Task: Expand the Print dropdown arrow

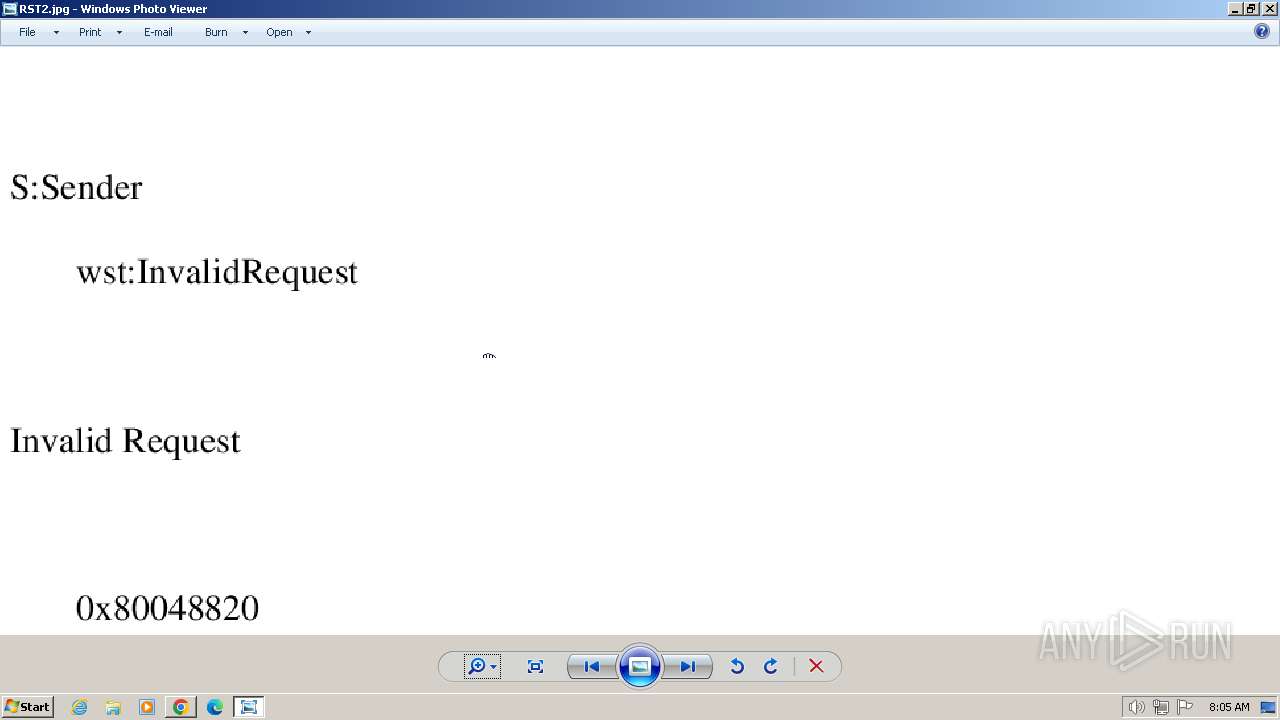Action: [x=119, y=33]
